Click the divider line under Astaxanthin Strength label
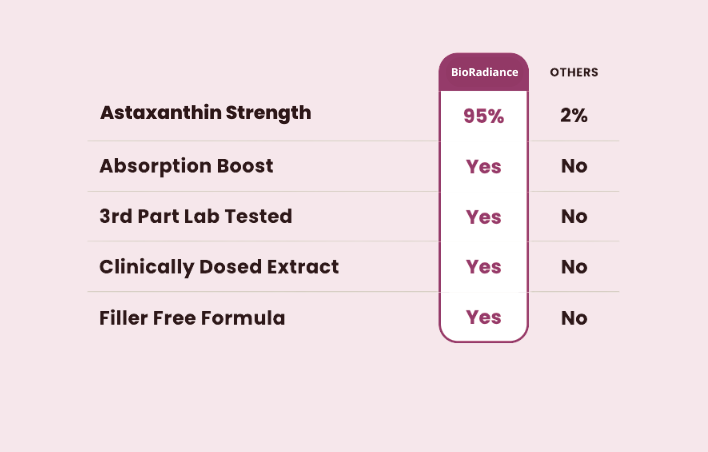The image size is (708, 452). click(x=260, y=141)
